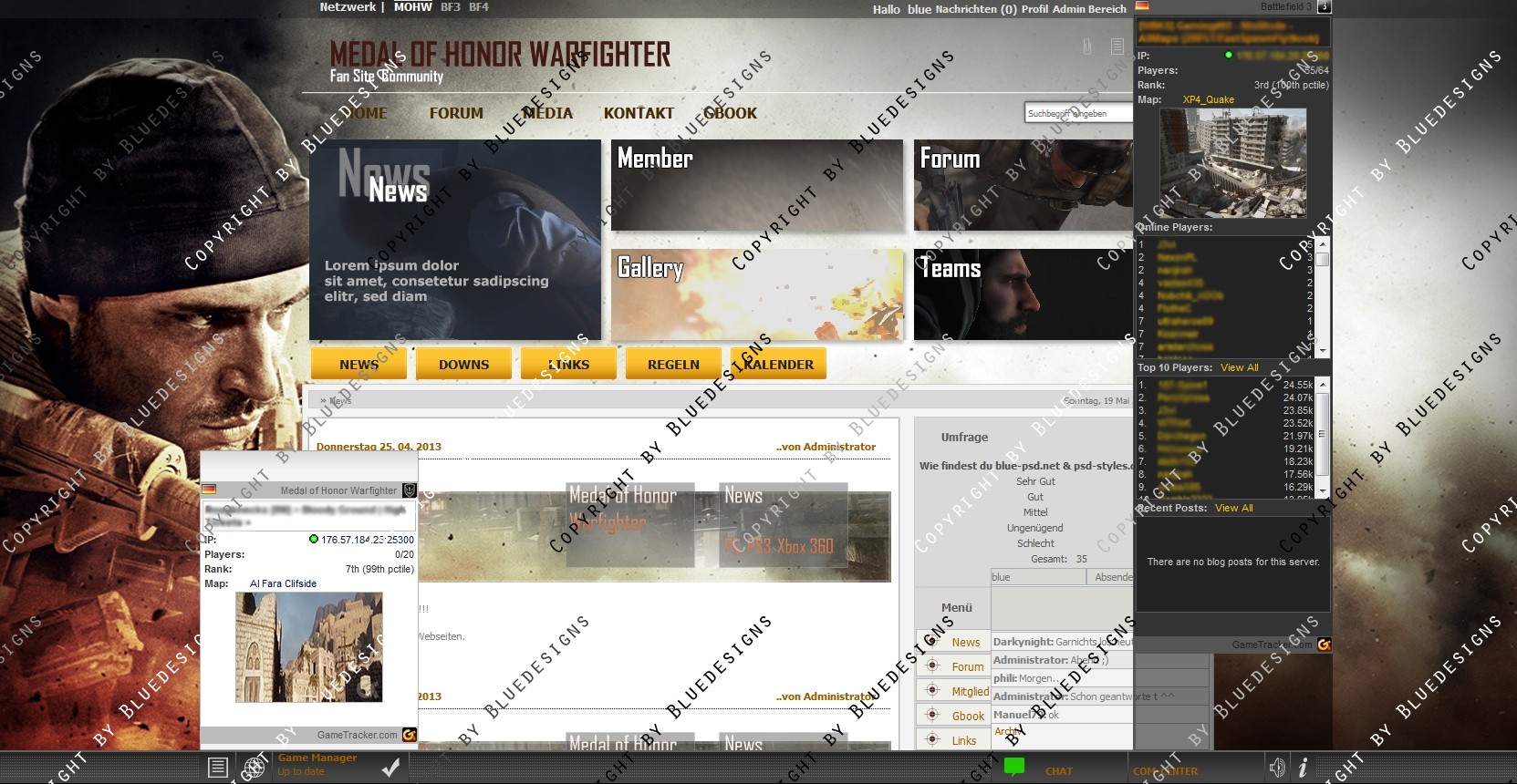Switch to MOHW network tab
The width and height of the screenshot is (1517, 784).
(412, 6)
